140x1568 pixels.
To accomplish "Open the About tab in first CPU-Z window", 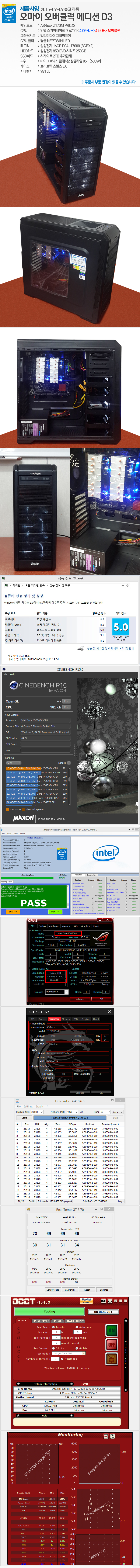I will pyautogui.click(x=96, y=926).
